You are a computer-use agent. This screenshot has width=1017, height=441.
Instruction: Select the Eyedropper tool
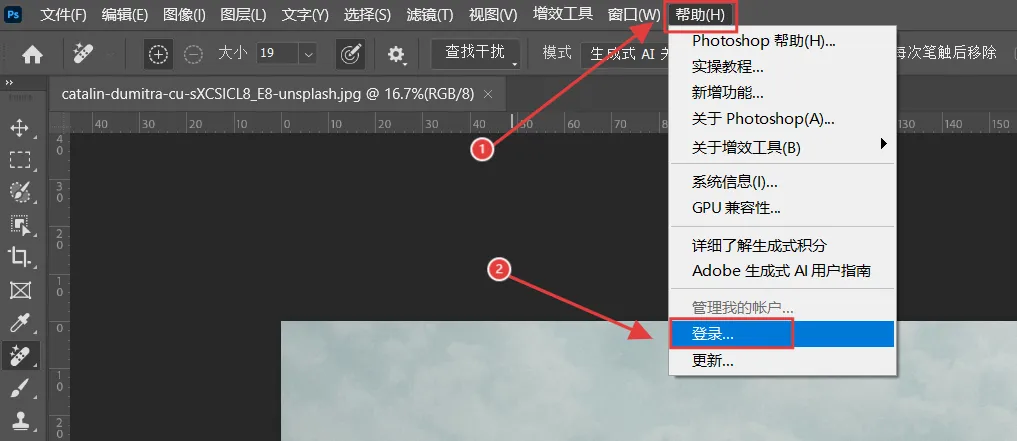click(x=19, y=322)
